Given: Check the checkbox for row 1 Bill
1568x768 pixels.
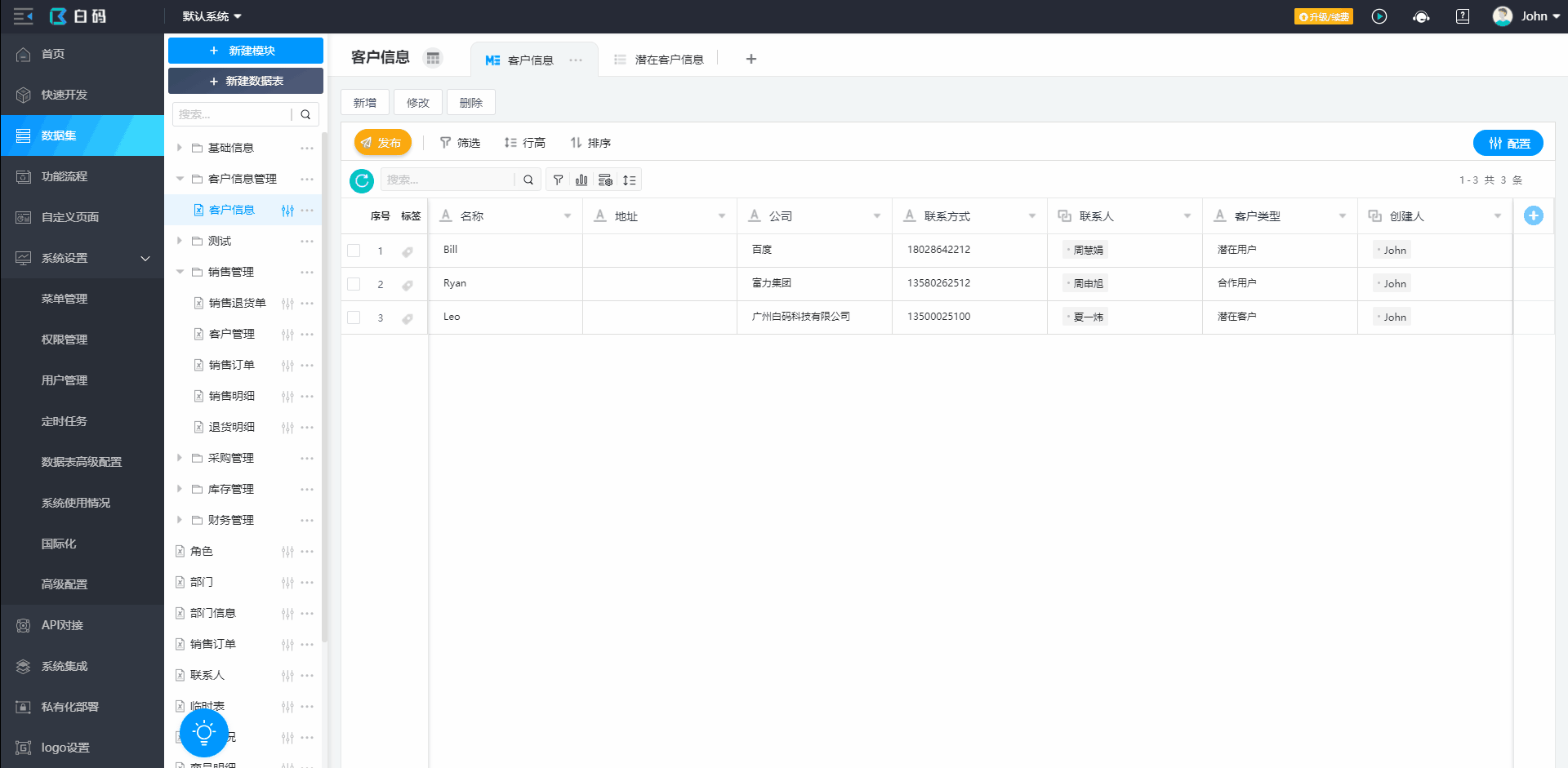Looking at the screenshot, I should point(354,251).
